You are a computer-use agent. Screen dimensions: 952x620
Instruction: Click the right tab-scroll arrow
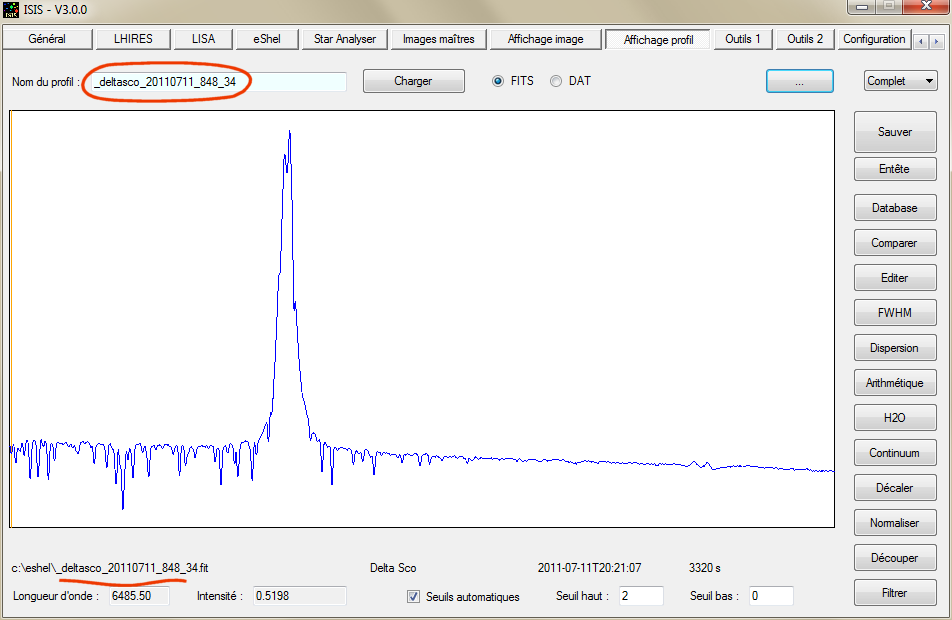click(937, 39)
